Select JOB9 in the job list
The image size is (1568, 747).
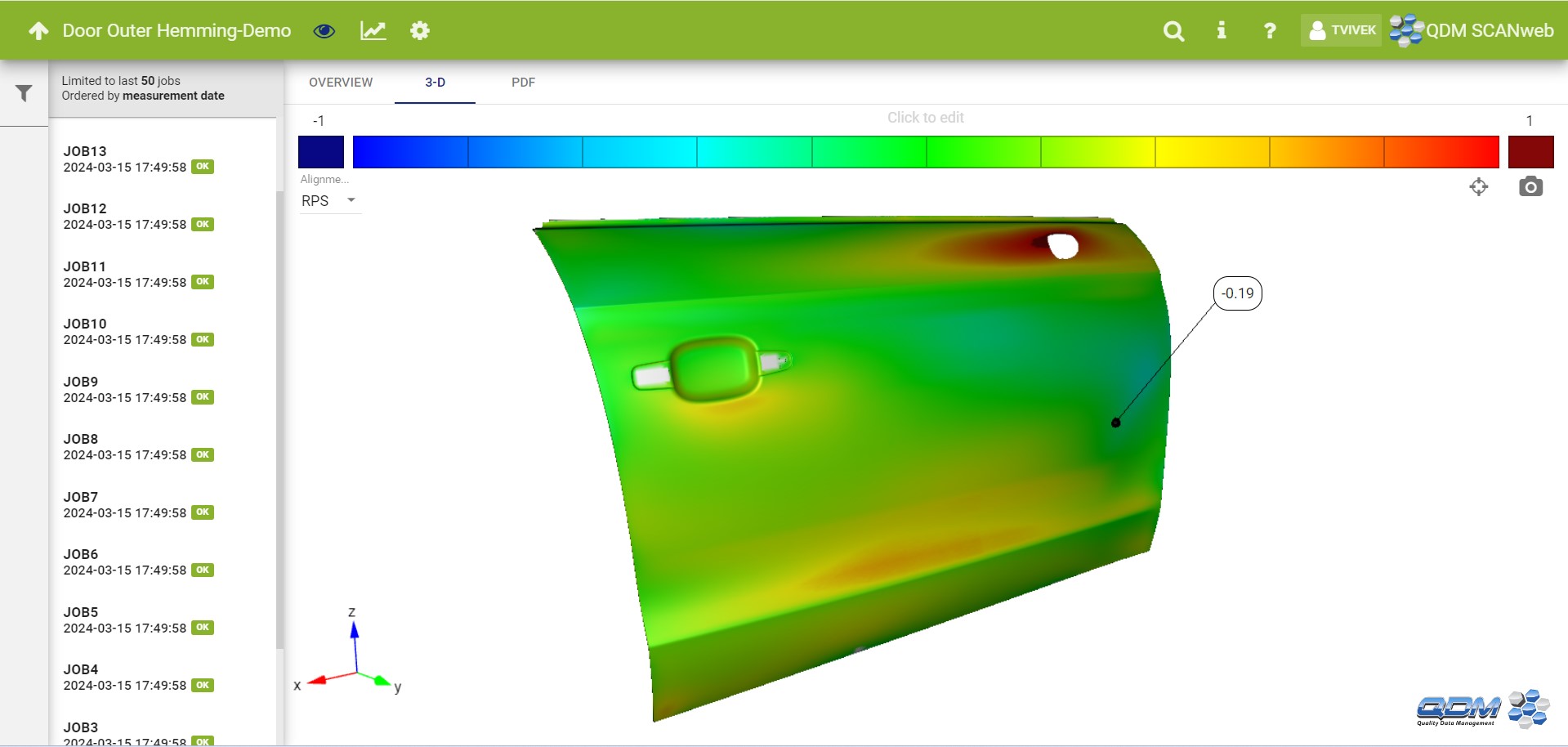click(x=139, y=390)
